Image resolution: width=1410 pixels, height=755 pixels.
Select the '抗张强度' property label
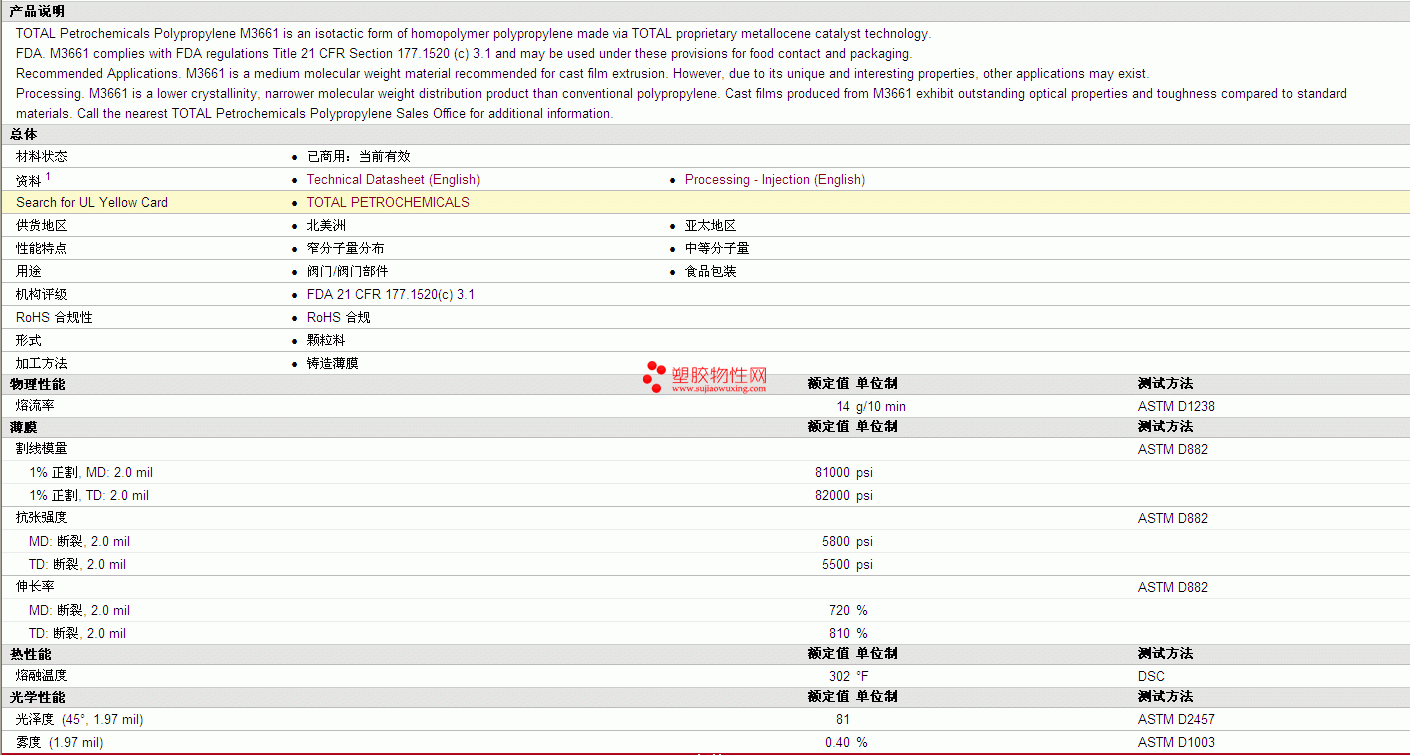[x=42, y=518]
